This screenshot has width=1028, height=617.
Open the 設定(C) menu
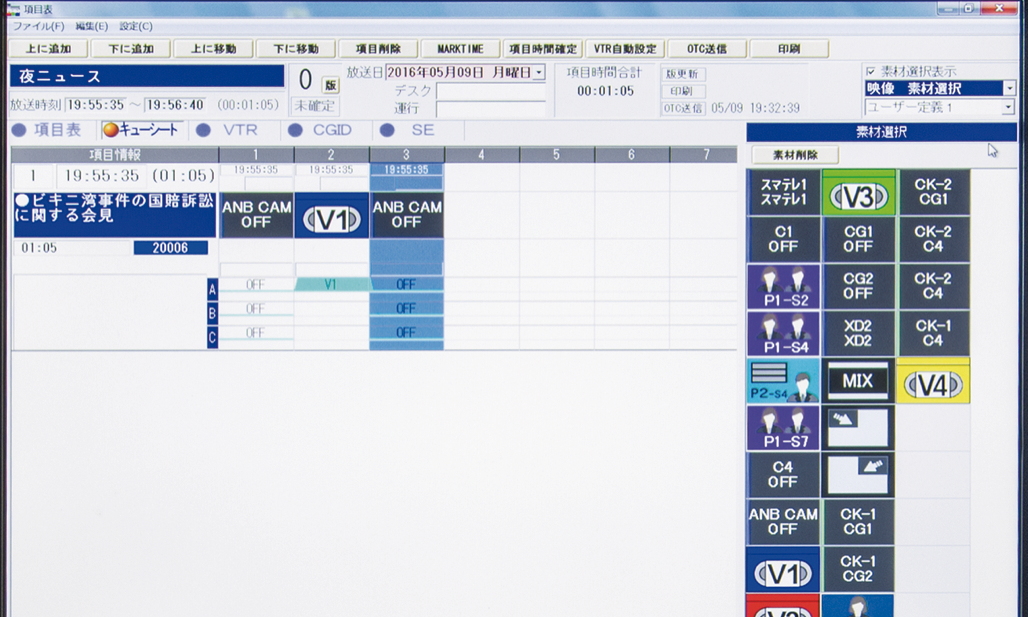point(136,26)
